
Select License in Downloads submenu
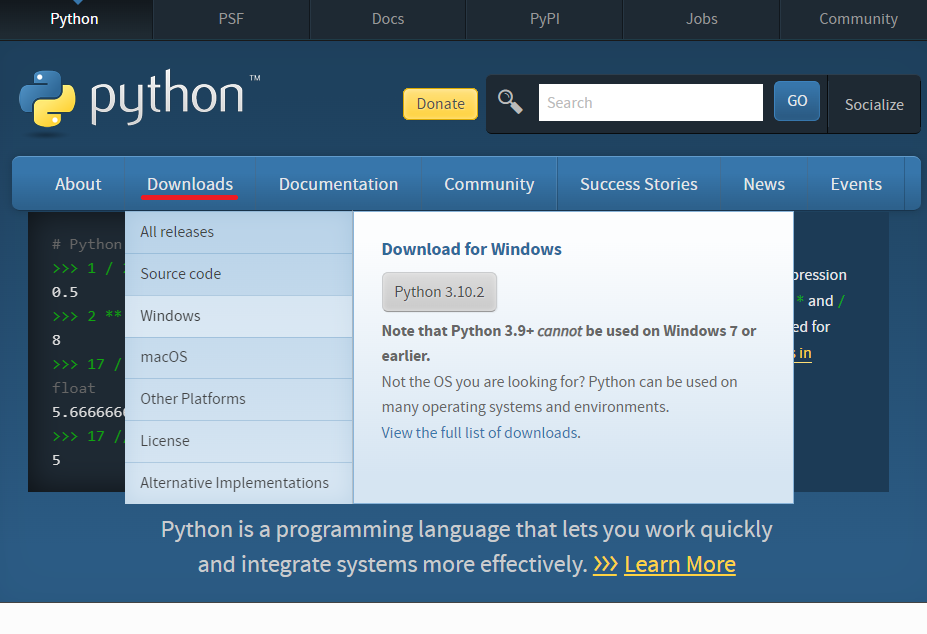point(239,441)
